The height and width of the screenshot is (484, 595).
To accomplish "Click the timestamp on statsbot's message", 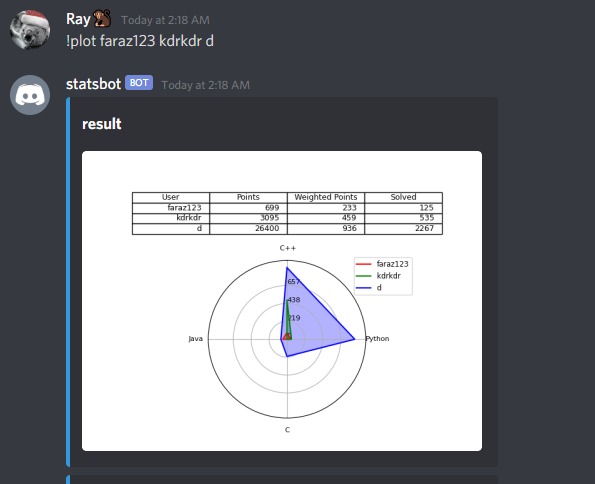I will pos(205,85).
